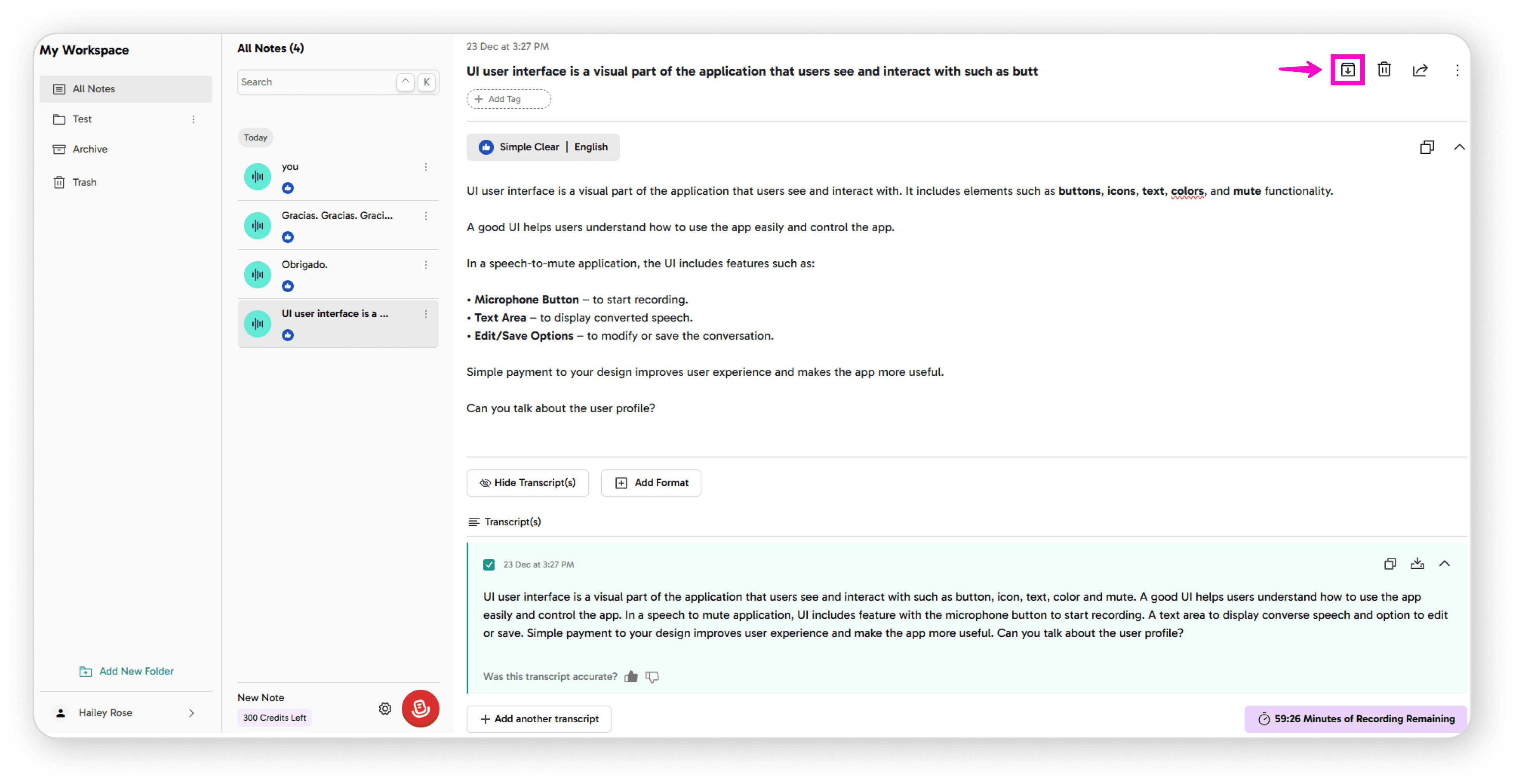This screenshot has width=1517, height=784.
Task: Collapse the transcript block chevron
Action: (1444, 563)
